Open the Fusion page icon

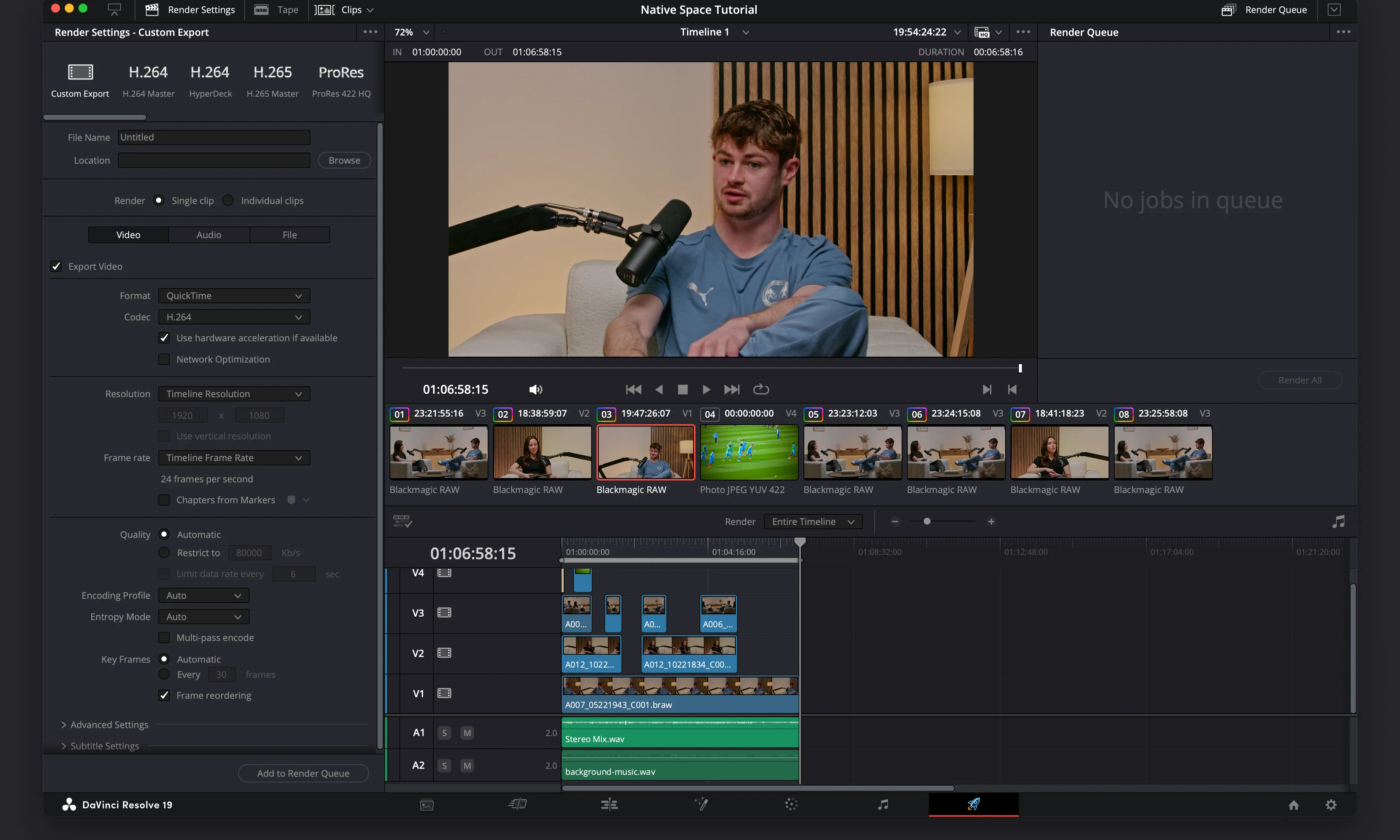click(700, 804)
